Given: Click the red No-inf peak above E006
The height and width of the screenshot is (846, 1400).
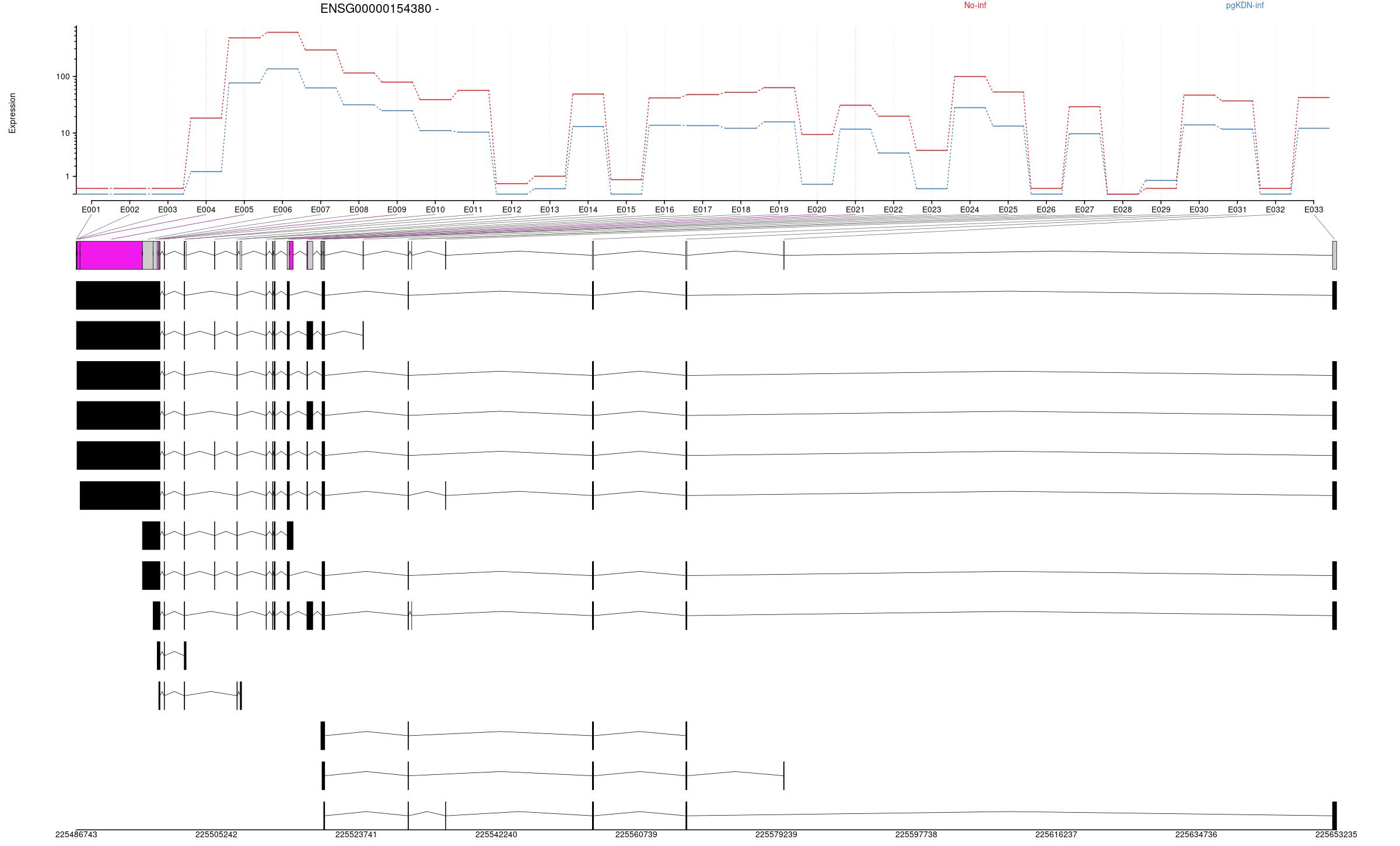Looking at the screenshot, I should [282, 32].
